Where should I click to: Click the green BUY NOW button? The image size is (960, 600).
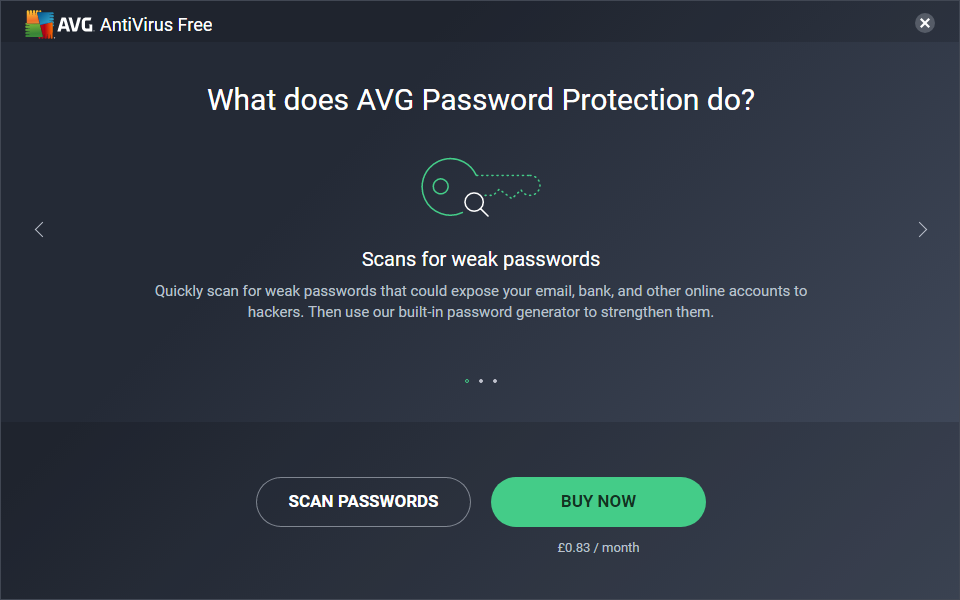(598, 502)
